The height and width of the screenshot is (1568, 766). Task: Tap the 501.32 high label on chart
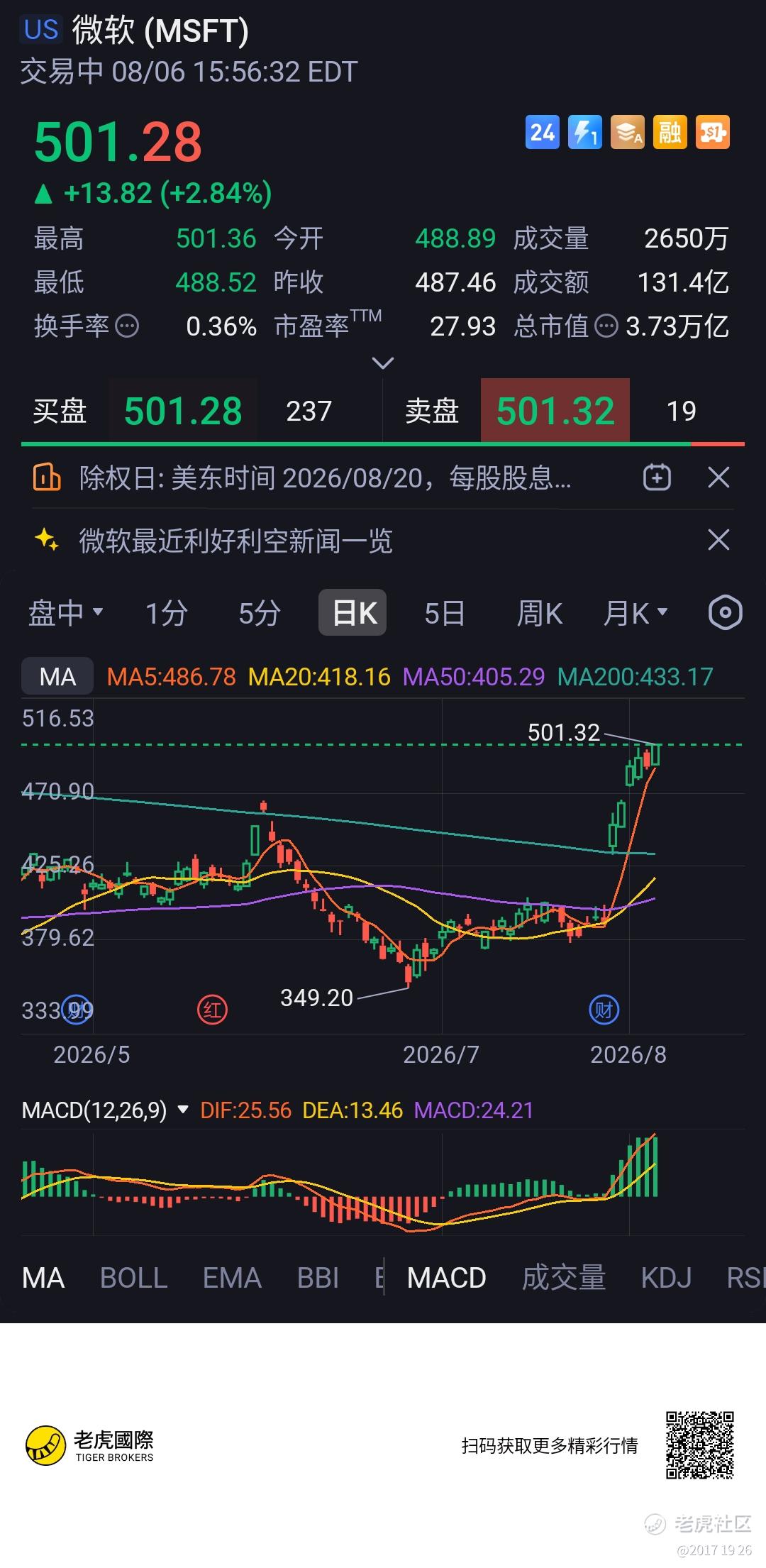tap(564, 732)
